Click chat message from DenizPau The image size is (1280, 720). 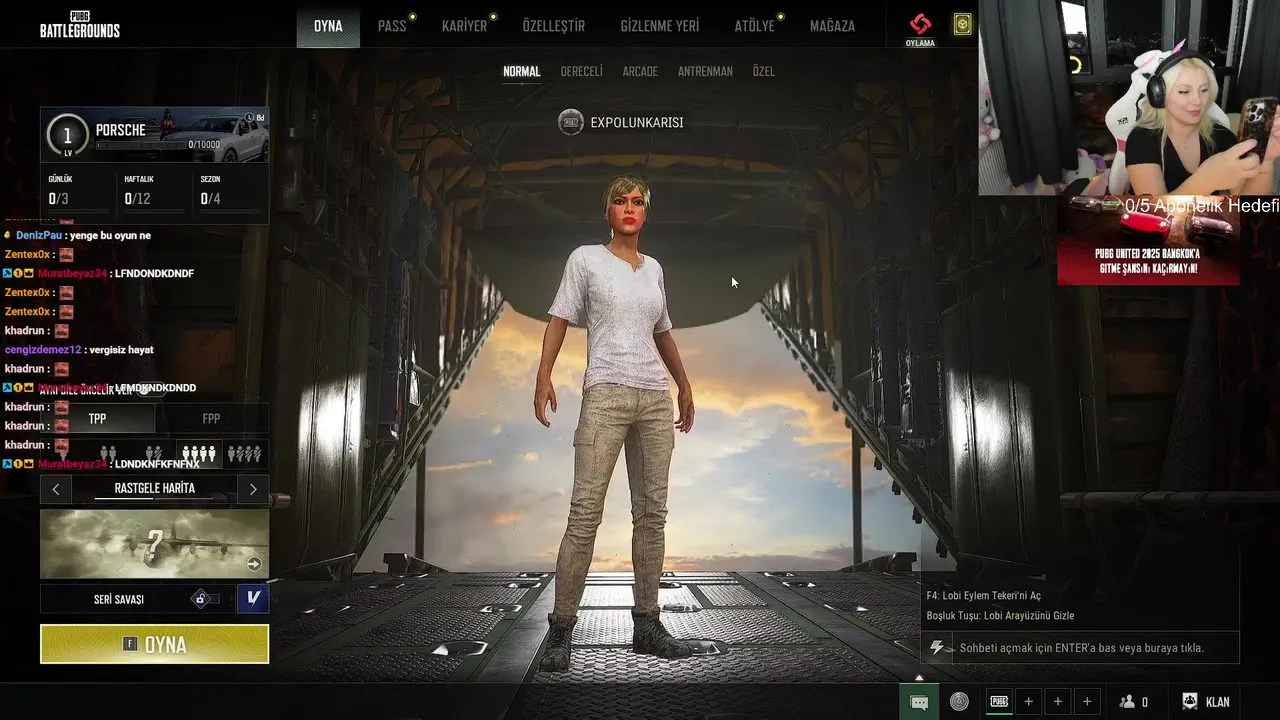coord(78,235)
